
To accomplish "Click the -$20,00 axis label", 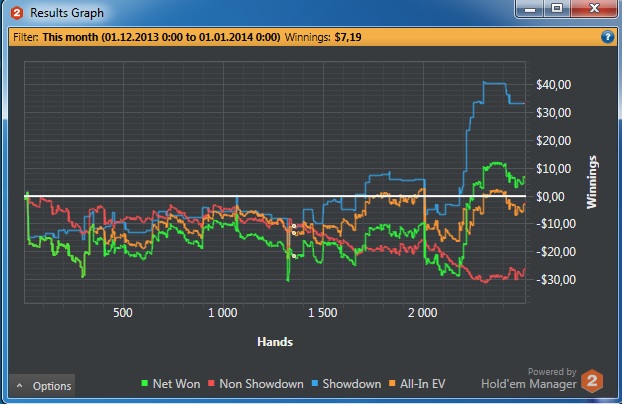I will pyautogui.click(x=556, y=252).
